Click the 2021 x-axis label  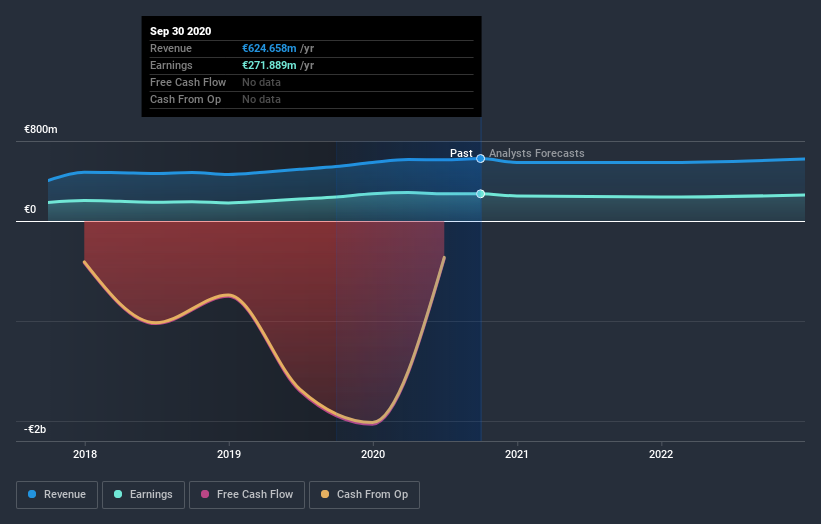517,454
